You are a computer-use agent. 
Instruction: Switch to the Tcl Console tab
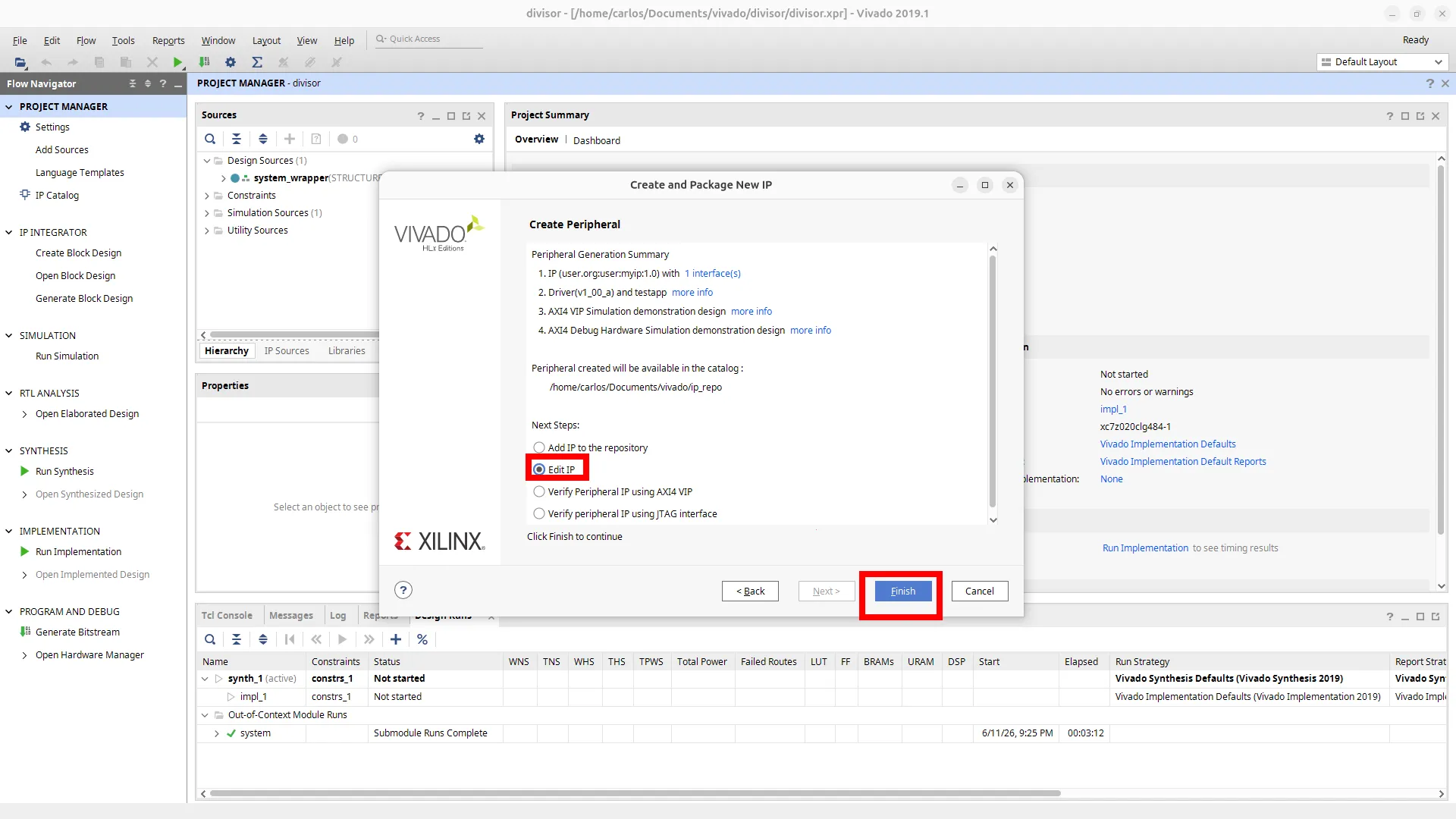click(227, 615)
